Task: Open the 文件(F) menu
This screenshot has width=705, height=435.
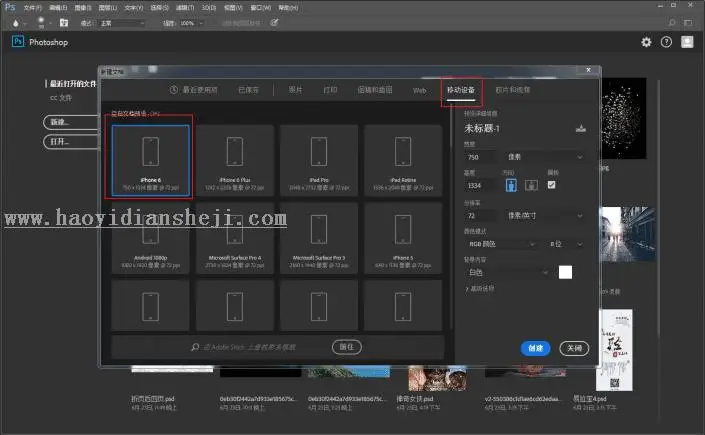Action: [32, 8]
